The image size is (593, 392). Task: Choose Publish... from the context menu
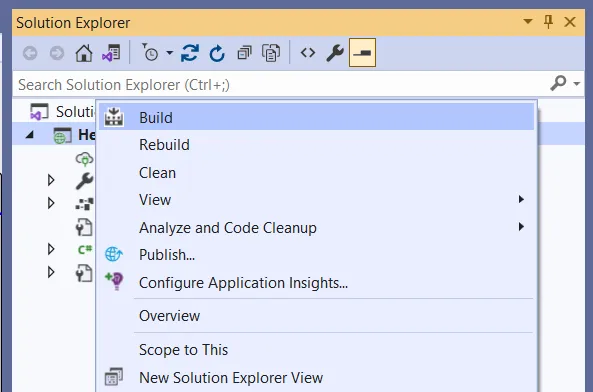pyautogui.click(x=317, y=255)
